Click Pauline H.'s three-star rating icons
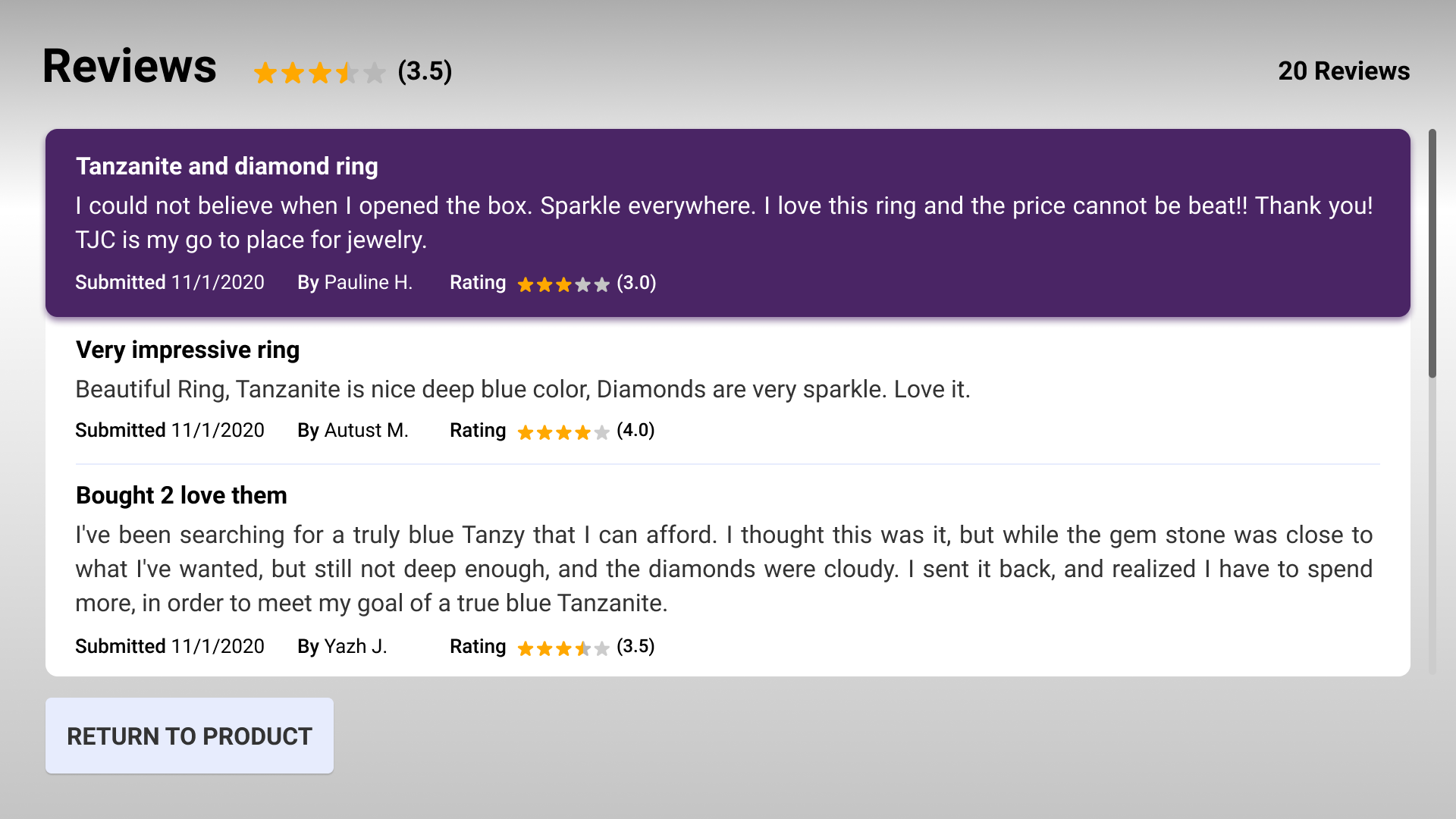This screenshot has height=819, width=1456. (563, 284)
